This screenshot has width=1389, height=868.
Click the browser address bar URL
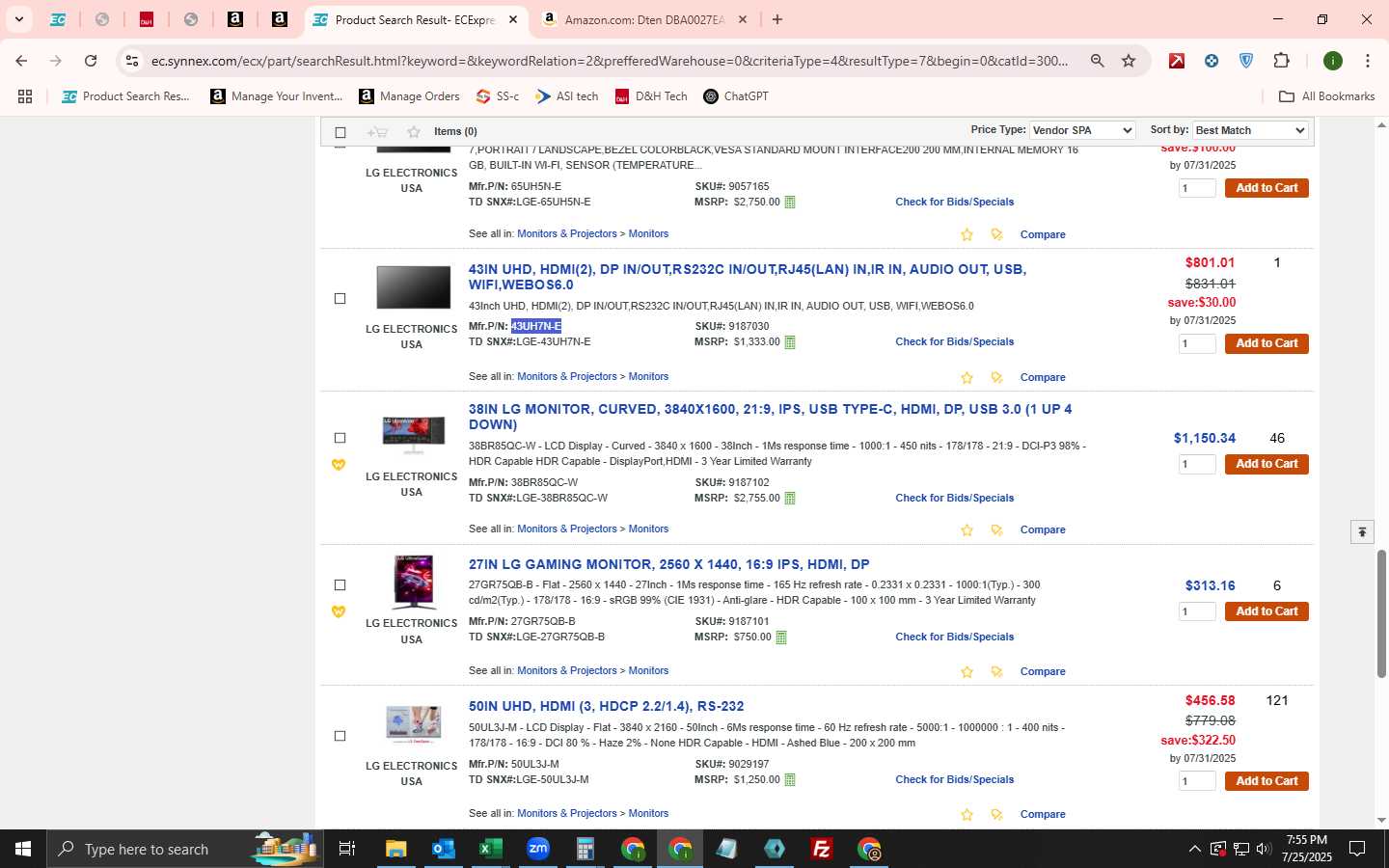pyautogui.click(x=610, y=61)
